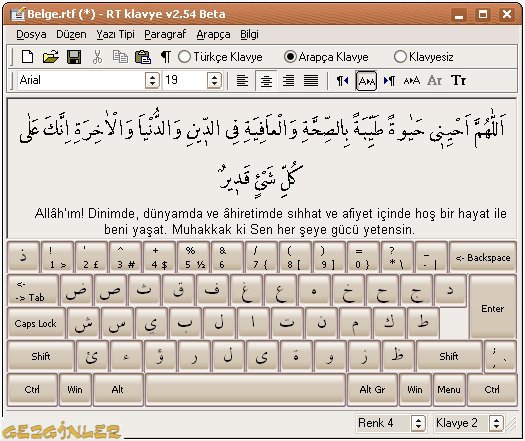The image size is (525, 441).
Task: Open the Dosya menu
Action: tap(31, 34)
